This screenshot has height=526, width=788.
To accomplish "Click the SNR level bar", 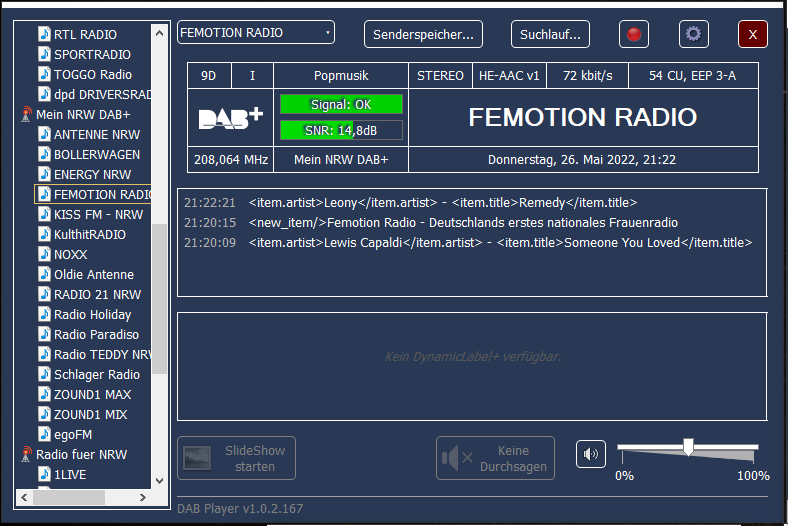I will pyautogui.click(x=341, y=131).
